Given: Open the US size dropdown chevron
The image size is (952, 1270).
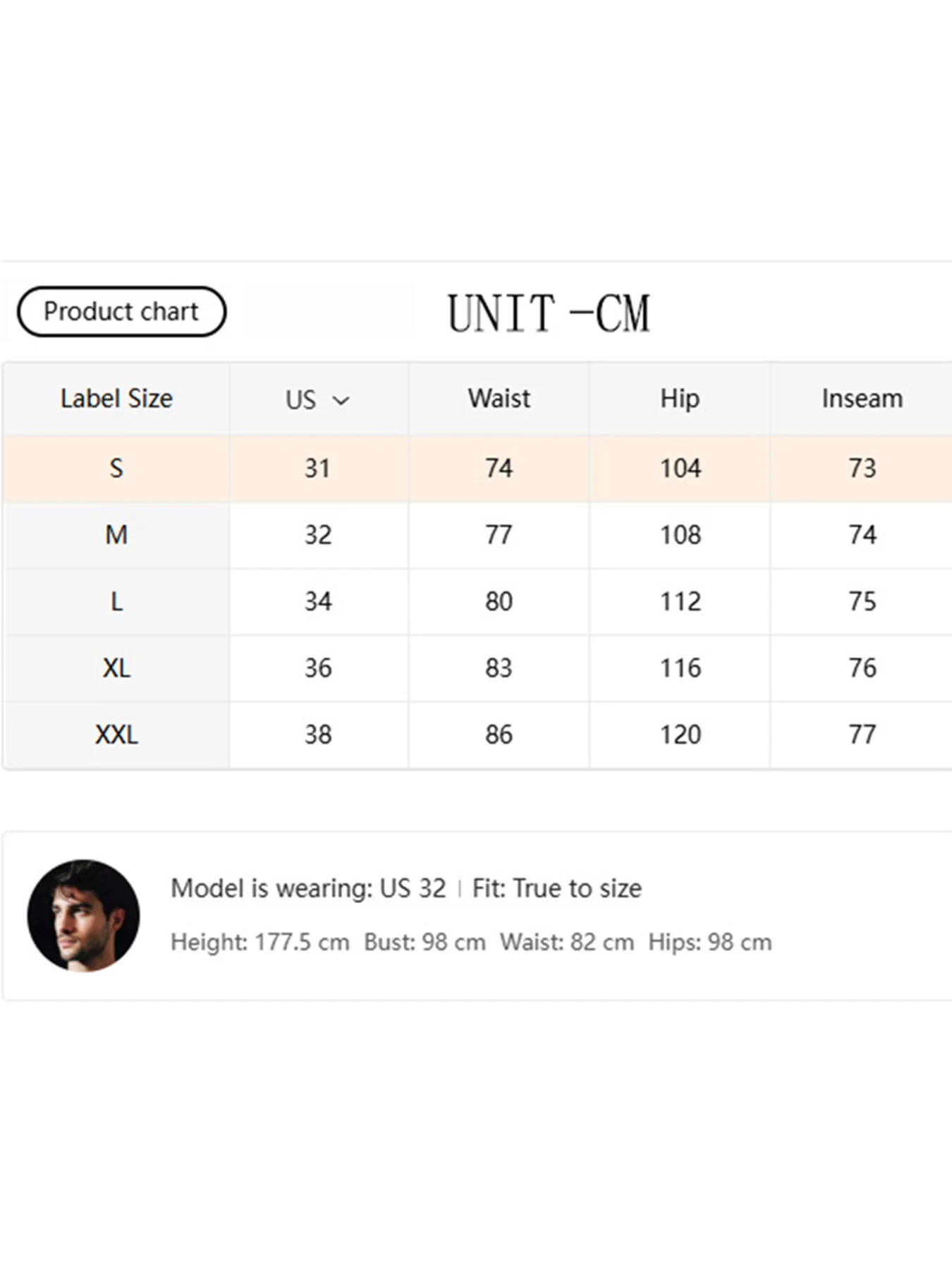Looking at the screenshot, I should click(341, 401).
